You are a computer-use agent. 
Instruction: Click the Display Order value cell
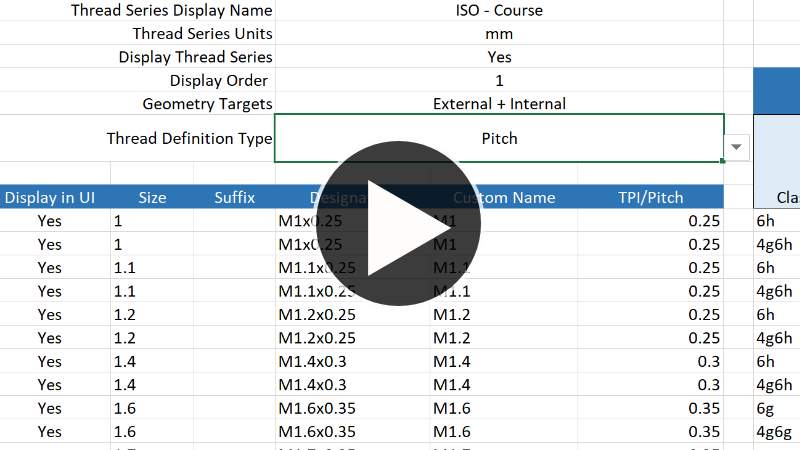[499, 80]
